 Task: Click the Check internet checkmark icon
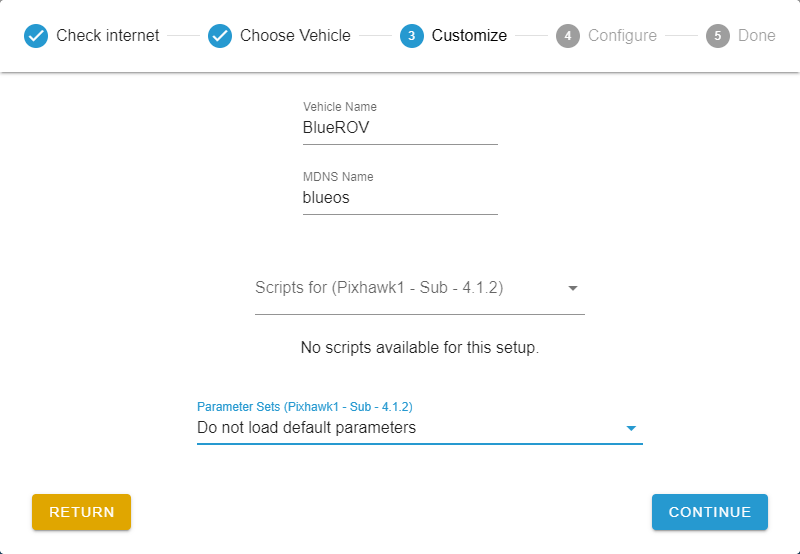point(36,36)
